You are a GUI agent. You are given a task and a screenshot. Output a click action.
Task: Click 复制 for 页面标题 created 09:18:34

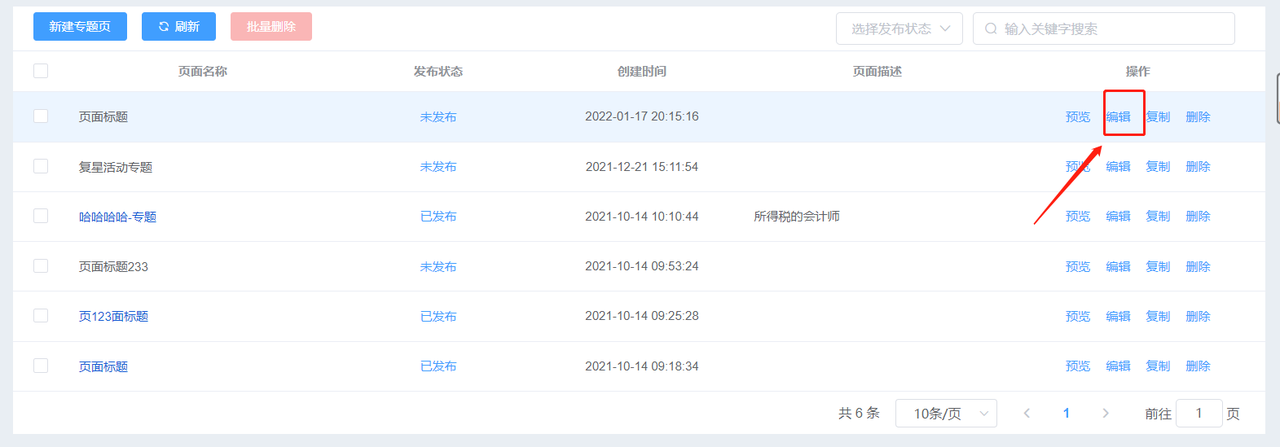click(1158, 367)
